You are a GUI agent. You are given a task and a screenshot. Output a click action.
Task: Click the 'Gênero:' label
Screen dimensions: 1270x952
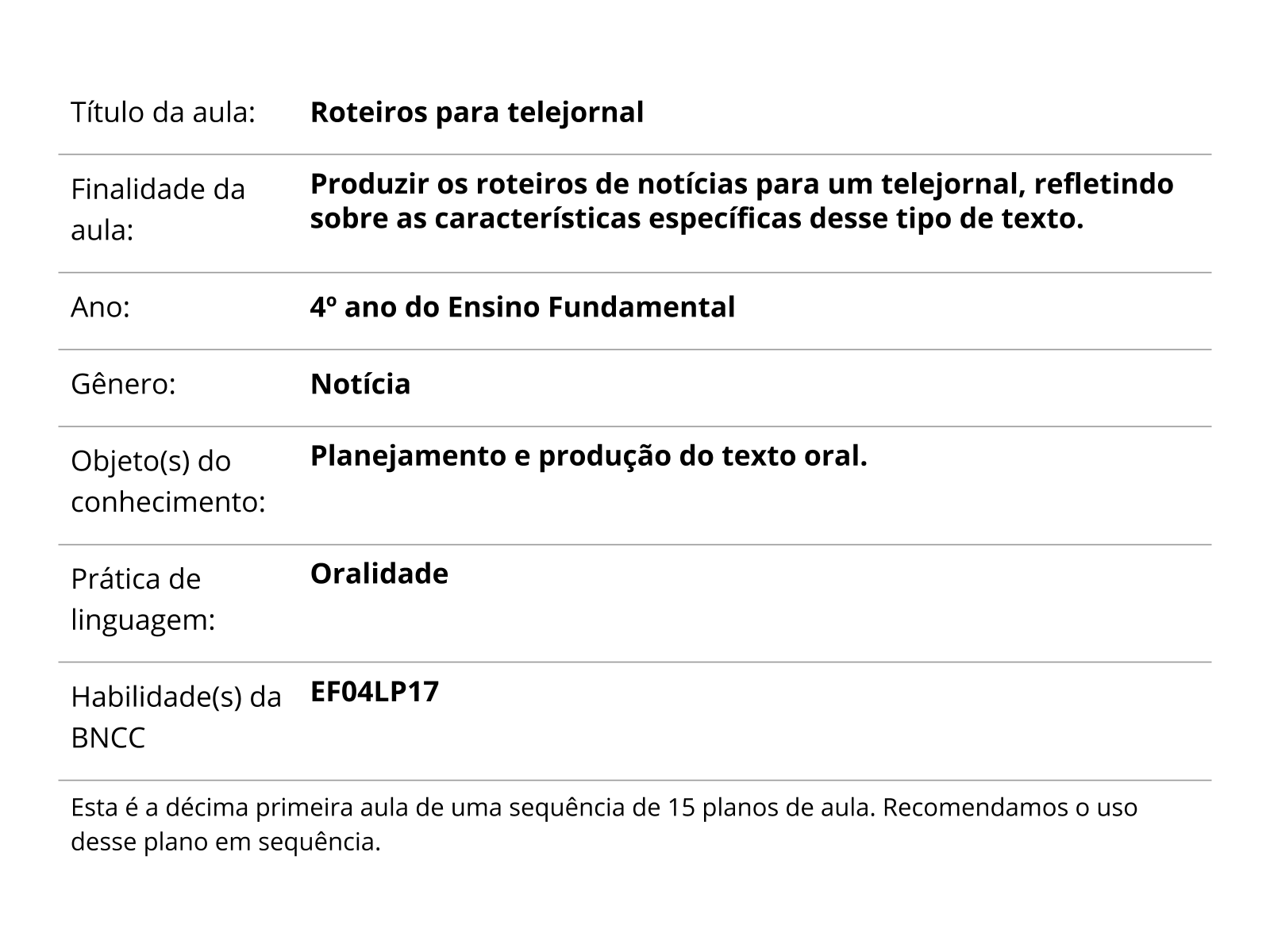[x=123, y=384]
